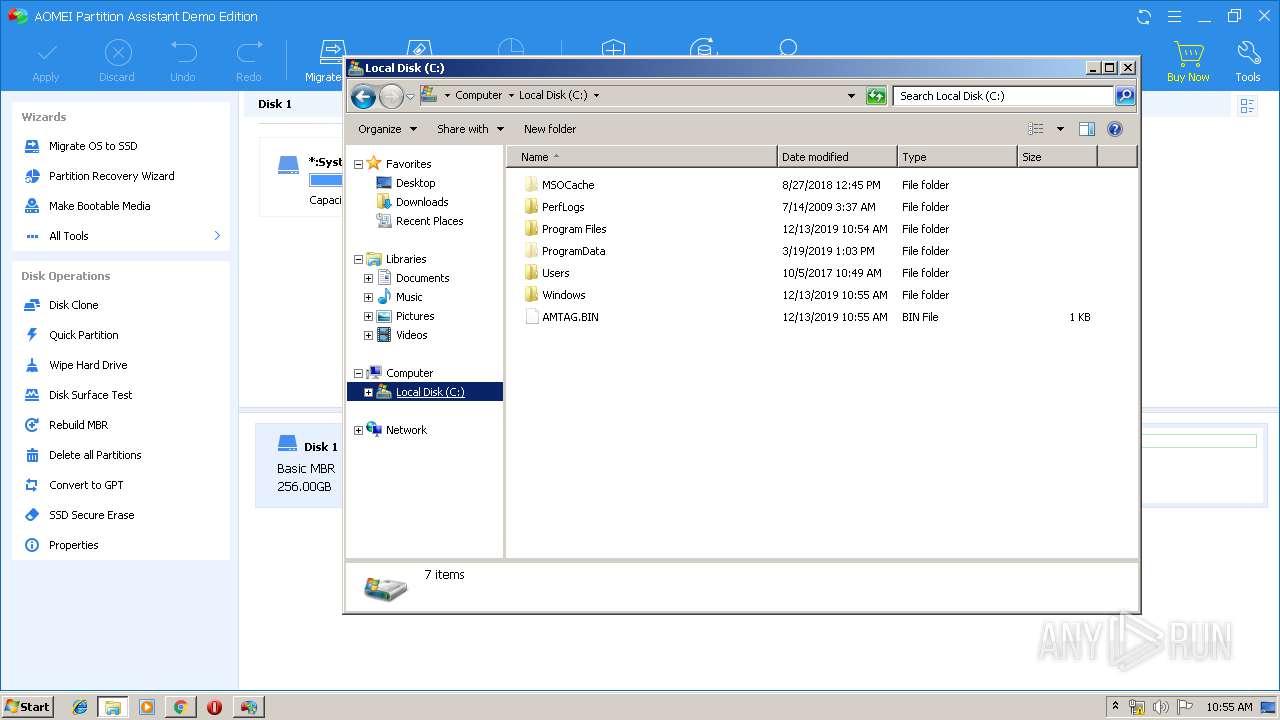The width and height of the screenshot is (1280, 720).
Task: Select the Program Files folder
Action: tap(574, 229)
